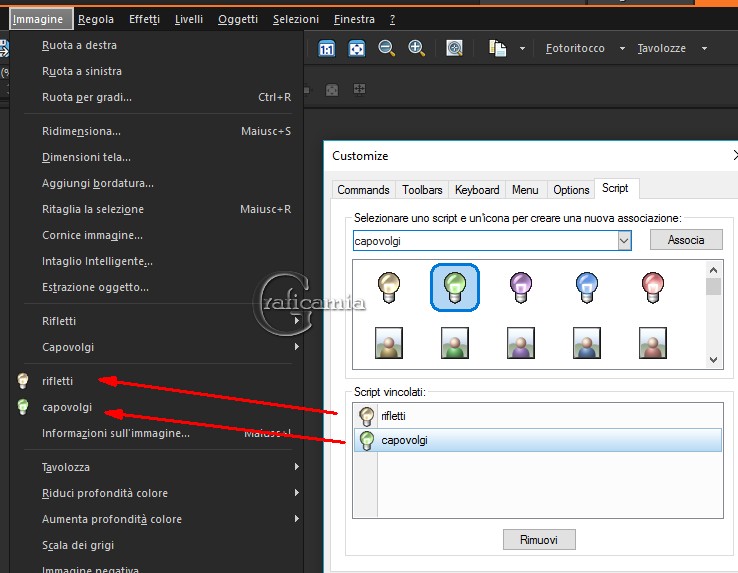Click the Rimuovi button
738x573 pixels.
point(539,540)
